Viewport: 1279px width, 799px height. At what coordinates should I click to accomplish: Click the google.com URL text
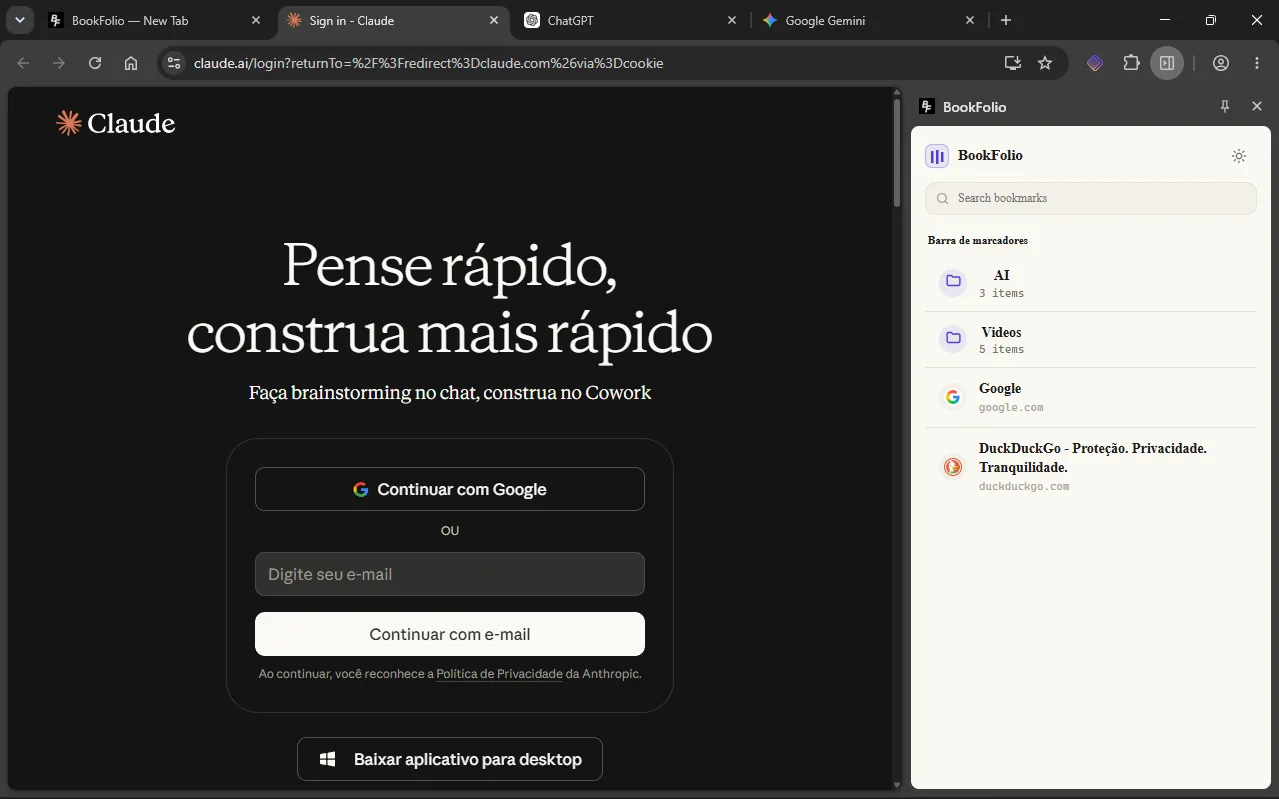pyautogui.click(x=1011, y=408)
